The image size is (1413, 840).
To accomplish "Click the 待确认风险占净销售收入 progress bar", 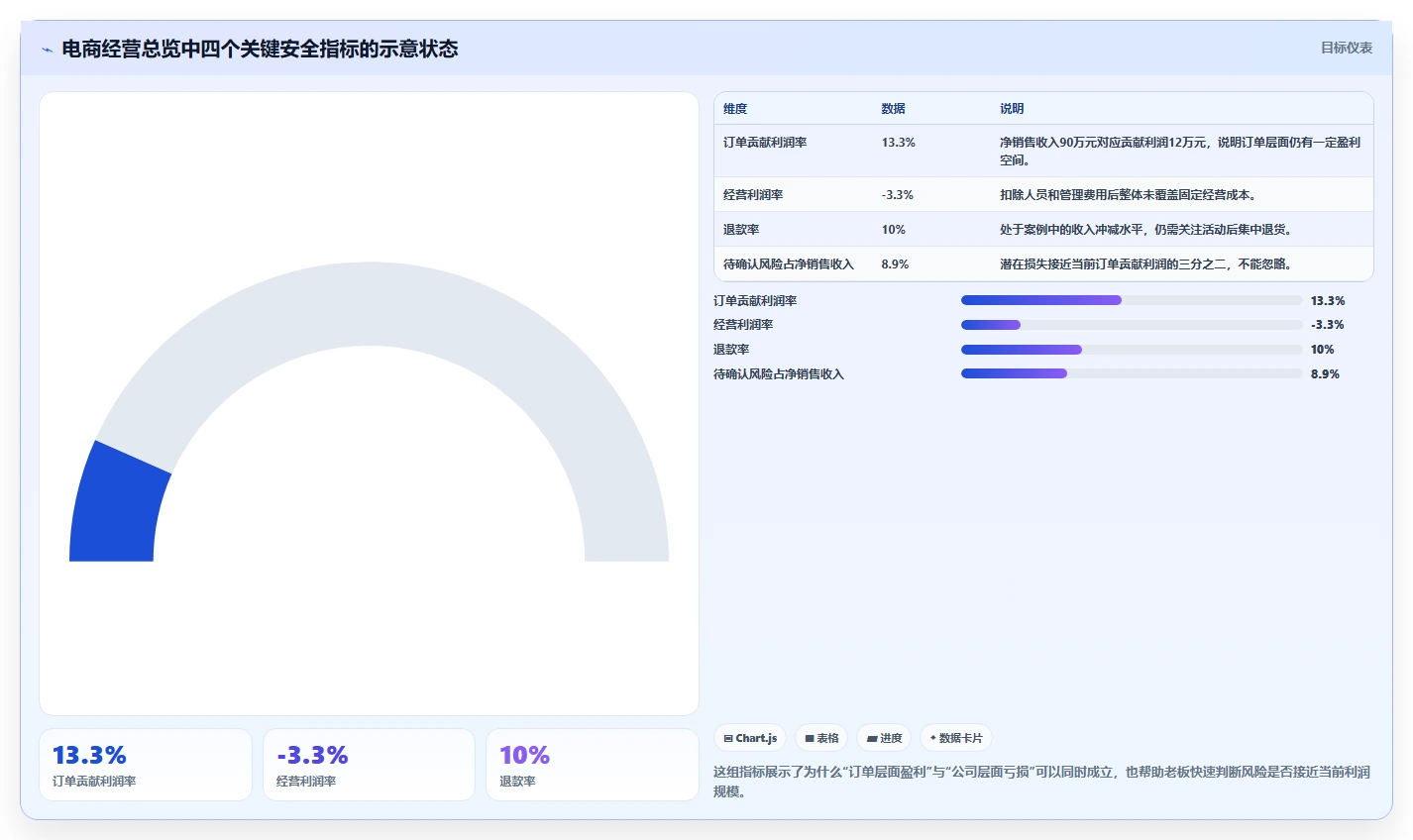I will click(x=1132, y=373).
